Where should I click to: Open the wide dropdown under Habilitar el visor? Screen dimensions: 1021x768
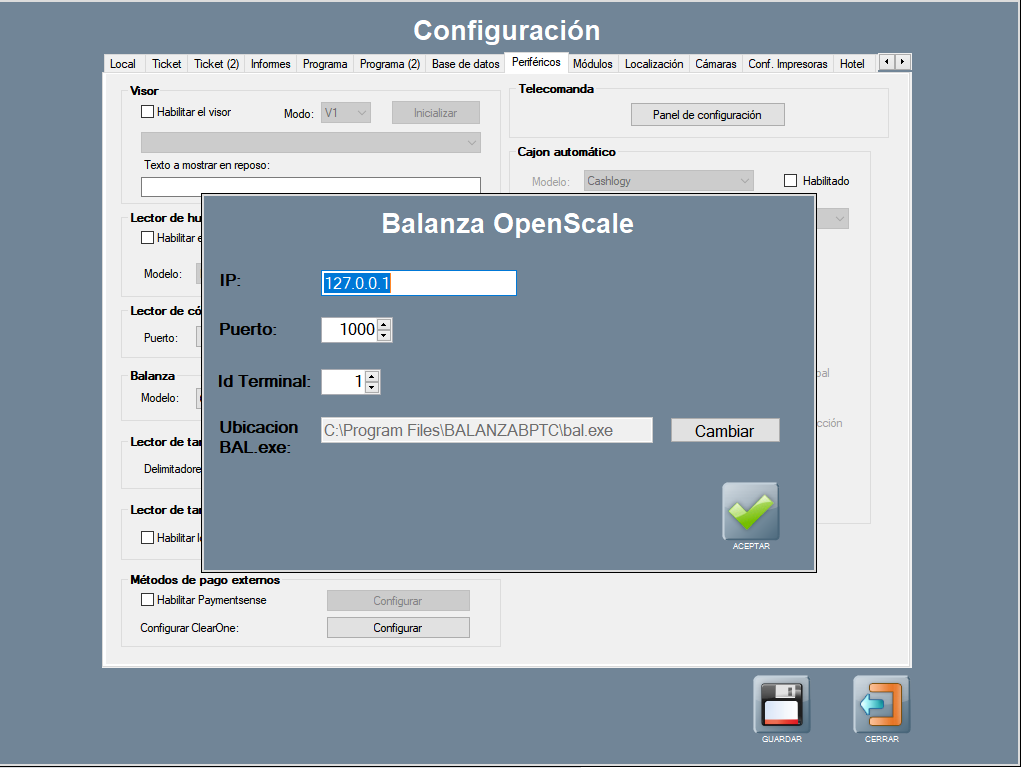coord(310,143)
